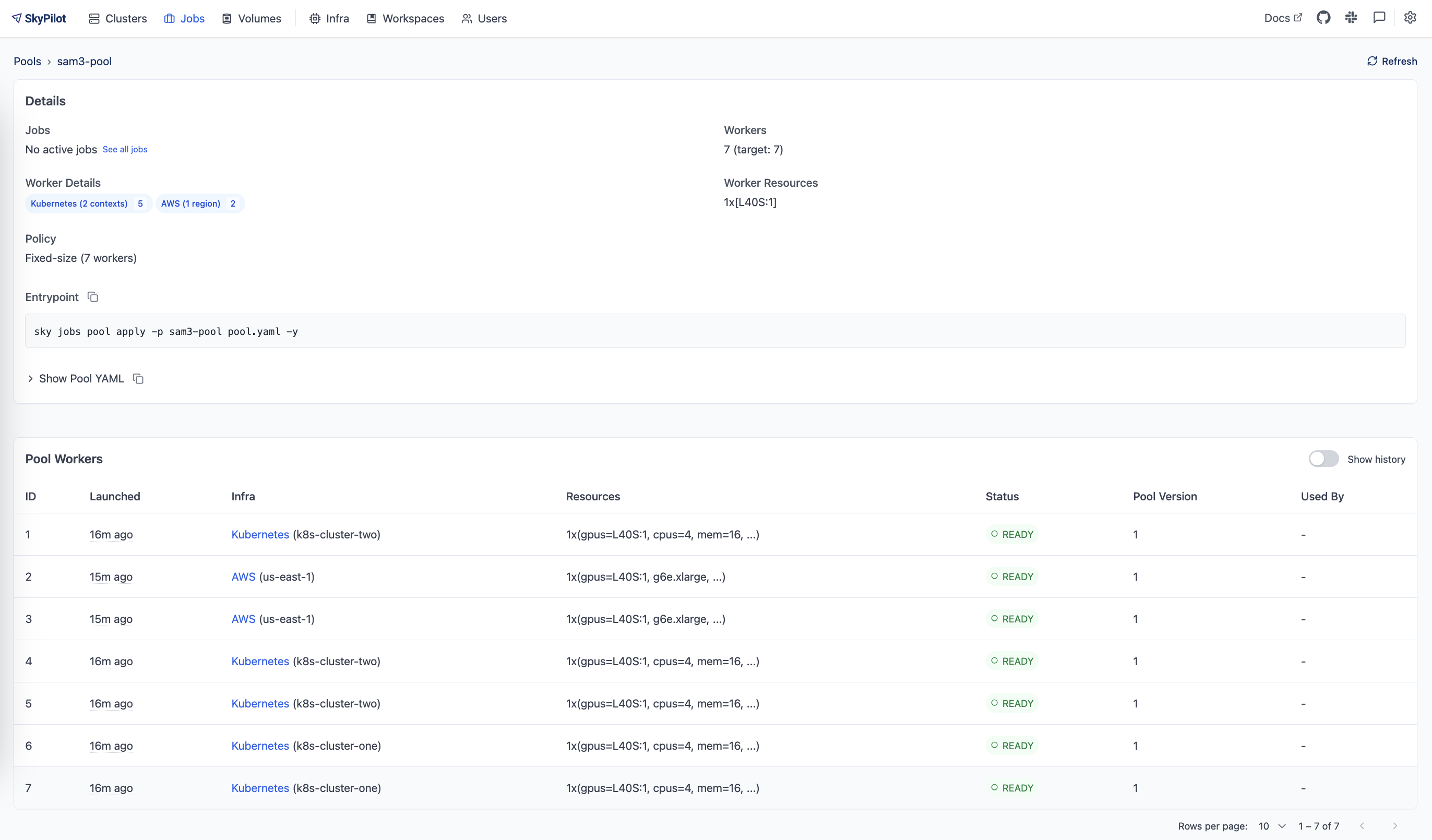Click Pools in the breadcrumb trail
Screen dimensions: 1432x840
(x=27, y=61)
